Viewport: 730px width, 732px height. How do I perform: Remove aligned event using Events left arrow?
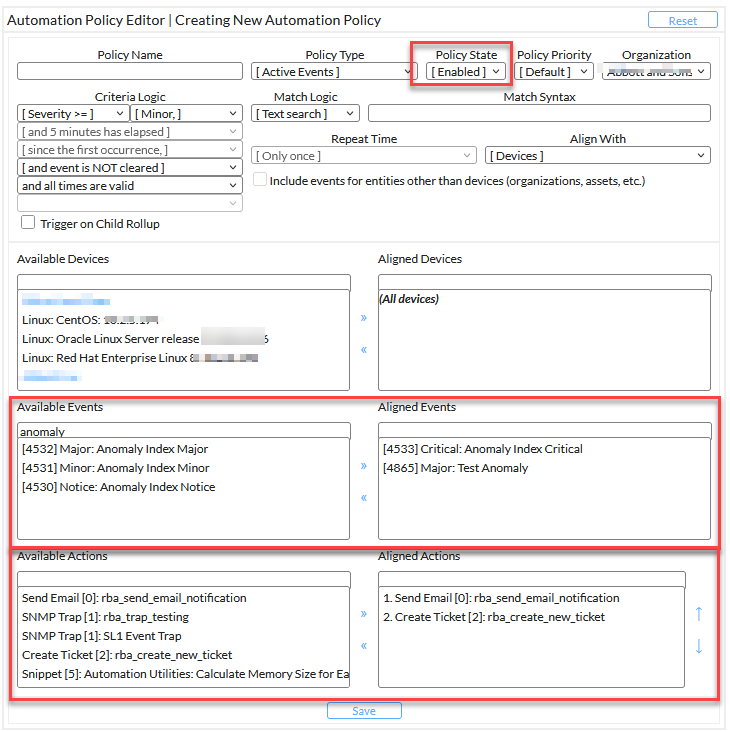[x=363, y=498]
